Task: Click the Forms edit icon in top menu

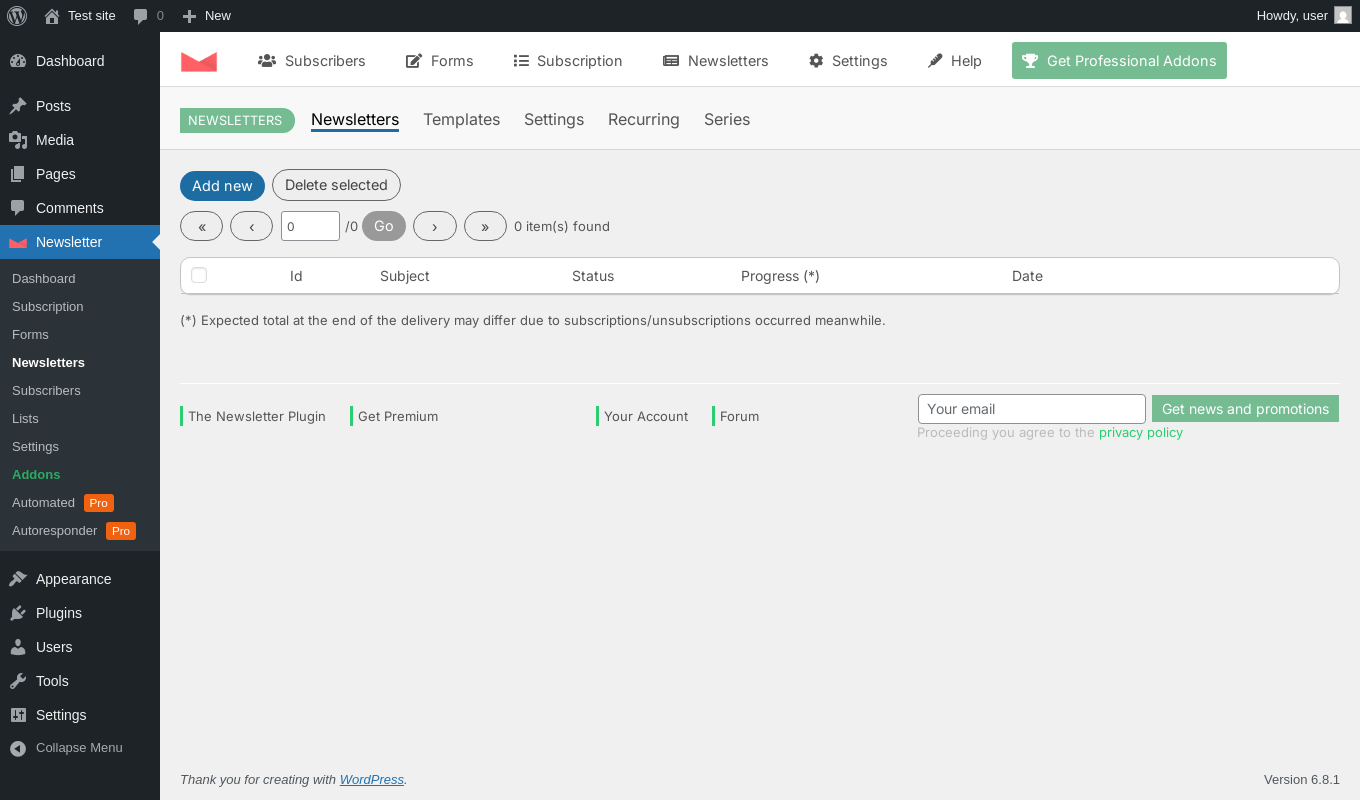Action: point(414,61)
